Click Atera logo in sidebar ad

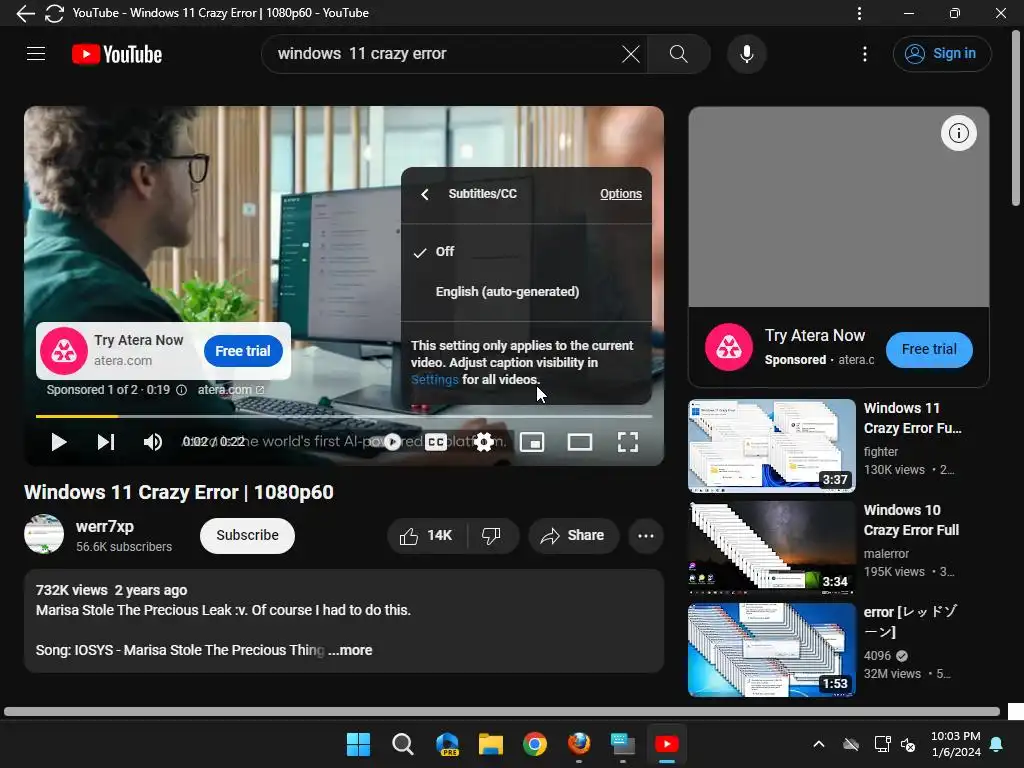[x=729, y=347]
